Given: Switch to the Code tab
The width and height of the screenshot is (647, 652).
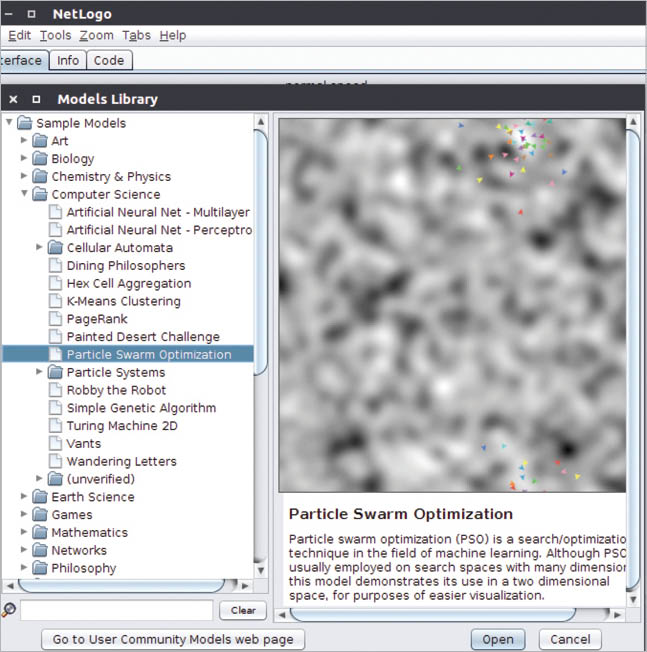Looking at the screenshot, I should click(108, 60).
